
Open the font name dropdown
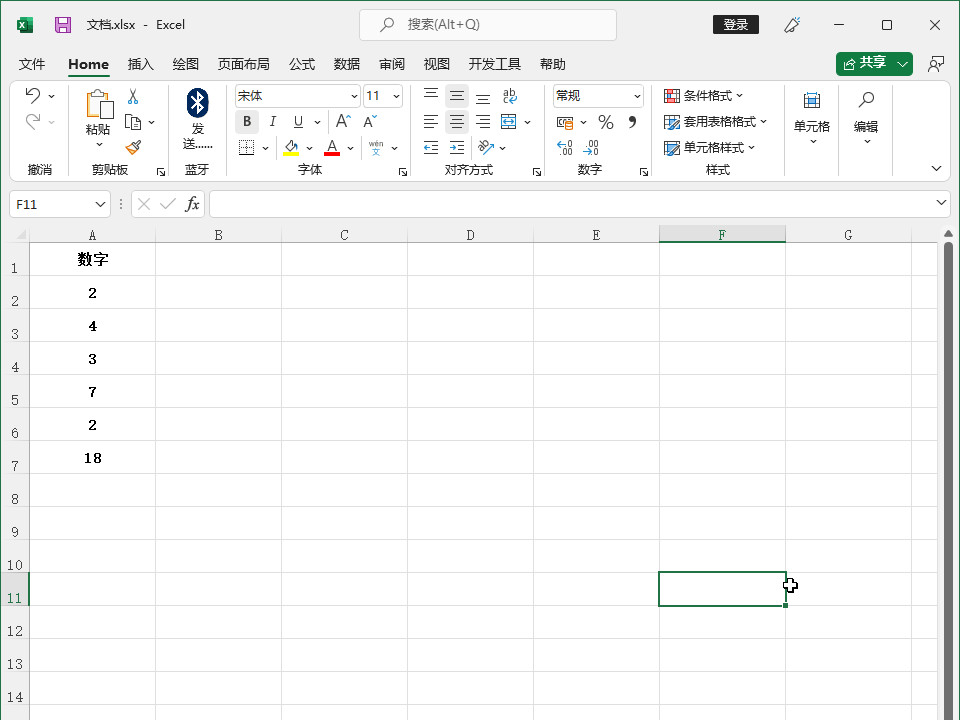(x=354, y=96)
